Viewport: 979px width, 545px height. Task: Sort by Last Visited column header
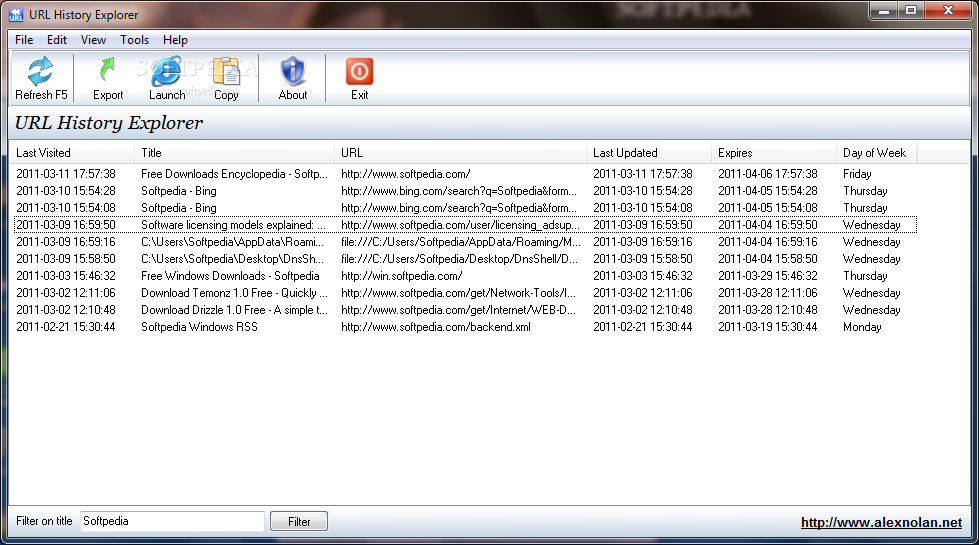click(x=72, y=153)
